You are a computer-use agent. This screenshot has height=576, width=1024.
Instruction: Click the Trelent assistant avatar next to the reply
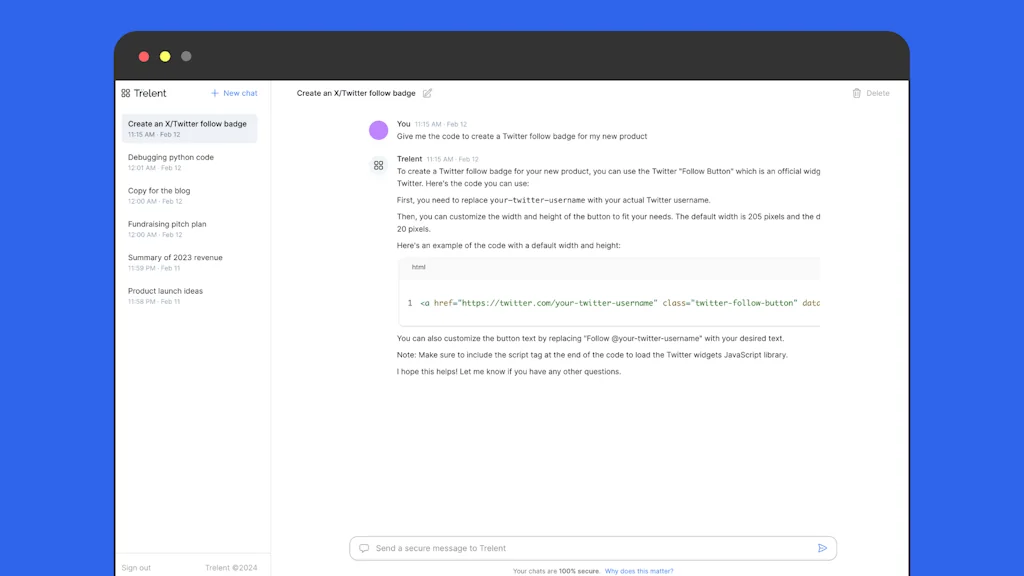378,165
